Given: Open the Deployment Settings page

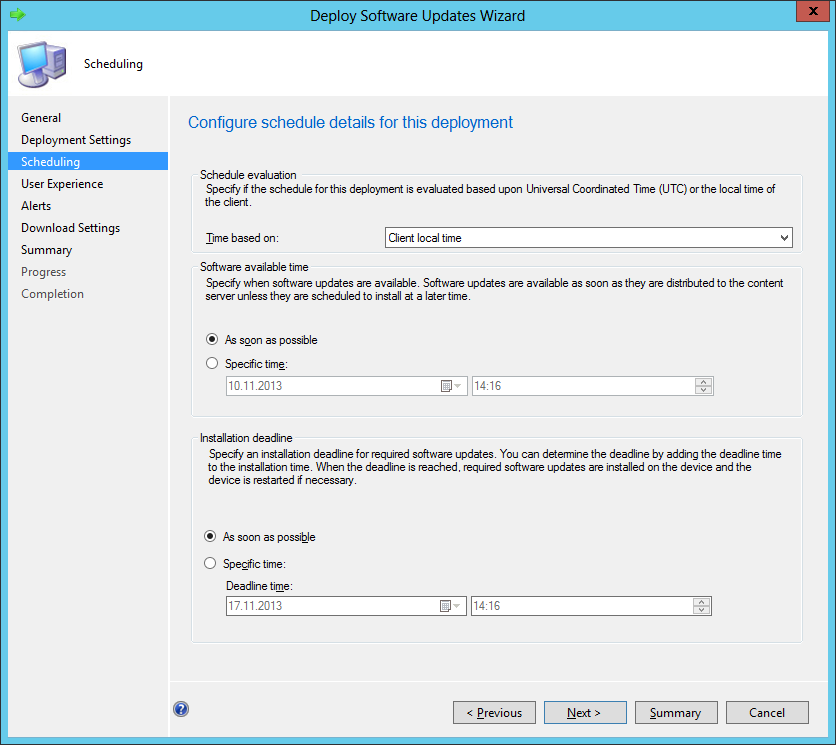Looking at the screenshot, I should (x=76, y=140).
